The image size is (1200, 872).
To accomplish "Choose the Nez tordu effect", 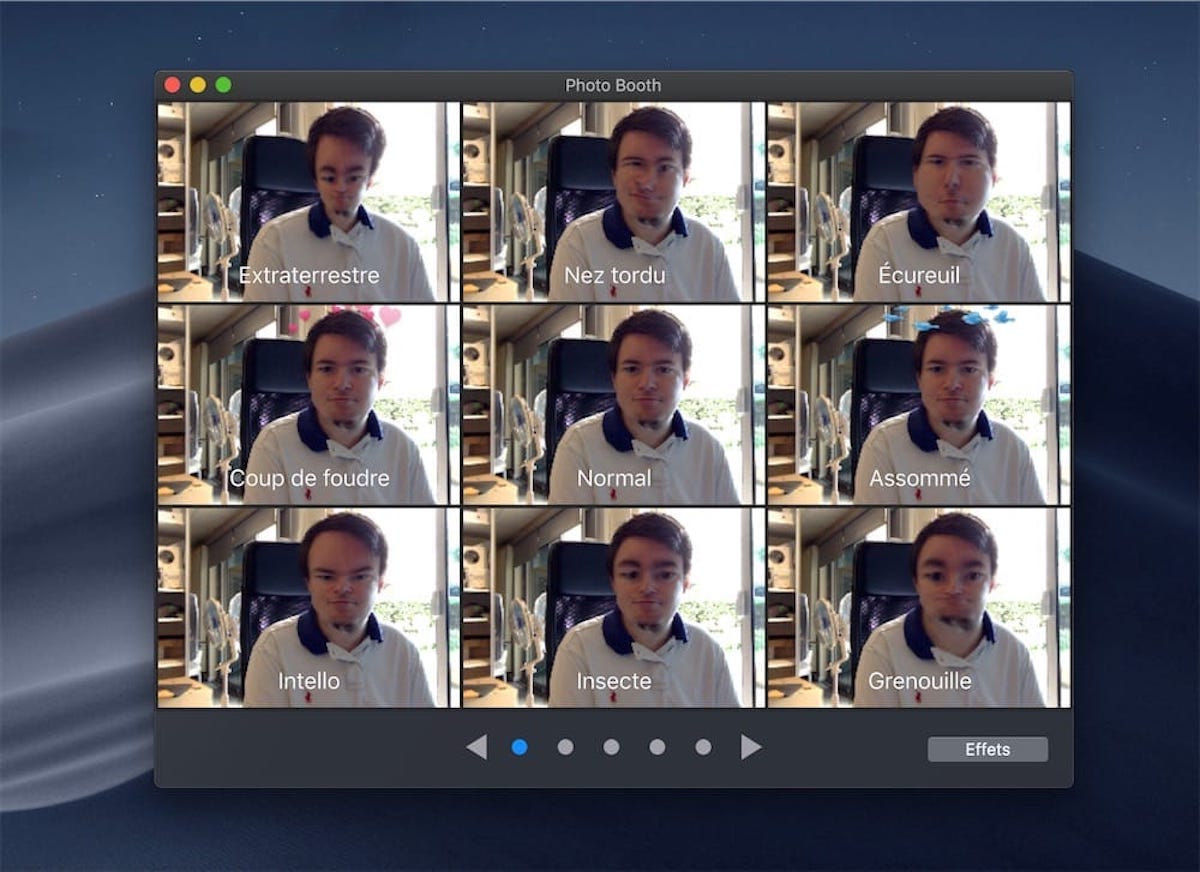I will click(613, 202).
